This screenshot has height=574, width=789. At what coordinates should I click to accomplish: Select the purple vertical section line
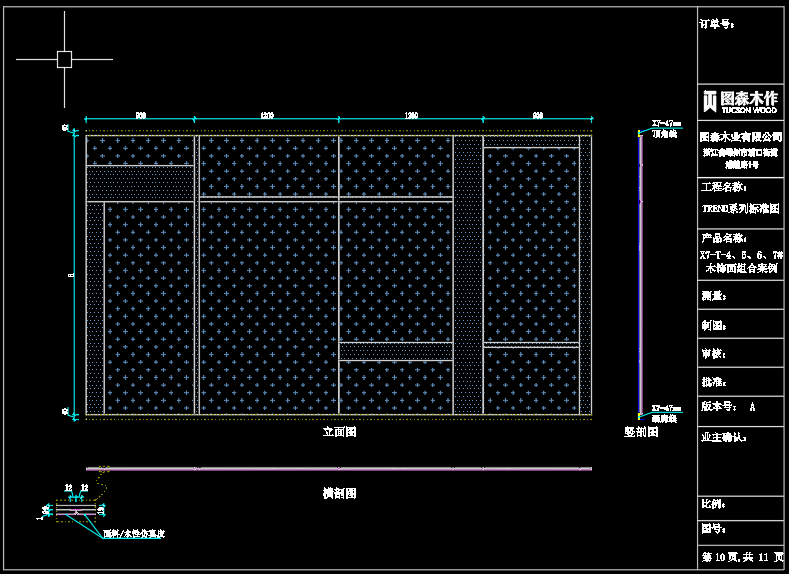point(640,272)
